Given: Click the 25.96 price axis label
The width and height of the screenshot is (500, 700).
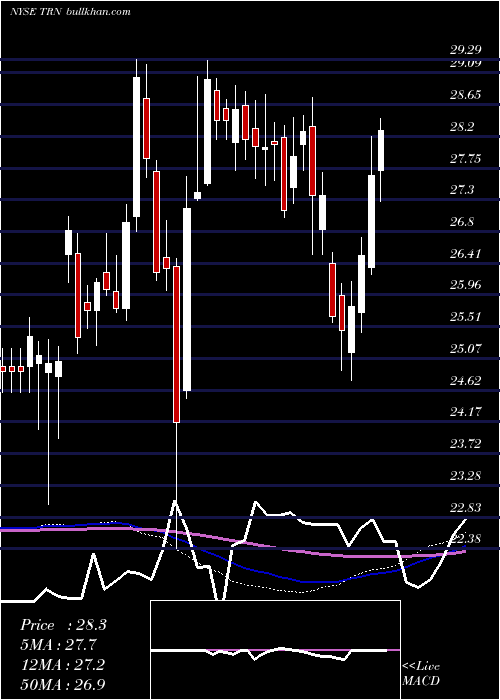Looking at the screenshot, I should point(465,285).
